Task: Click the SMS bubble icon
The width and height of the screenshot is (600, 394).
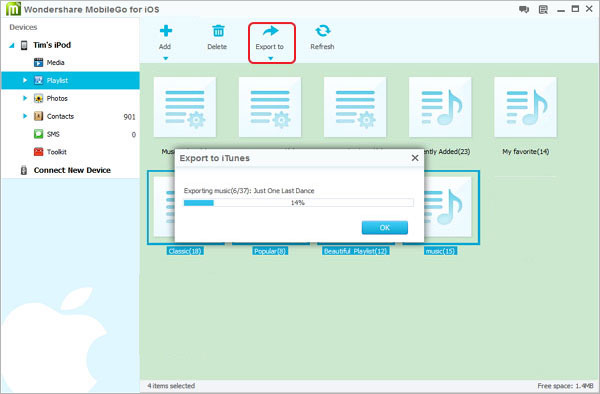Action: [x=38, y=134]
